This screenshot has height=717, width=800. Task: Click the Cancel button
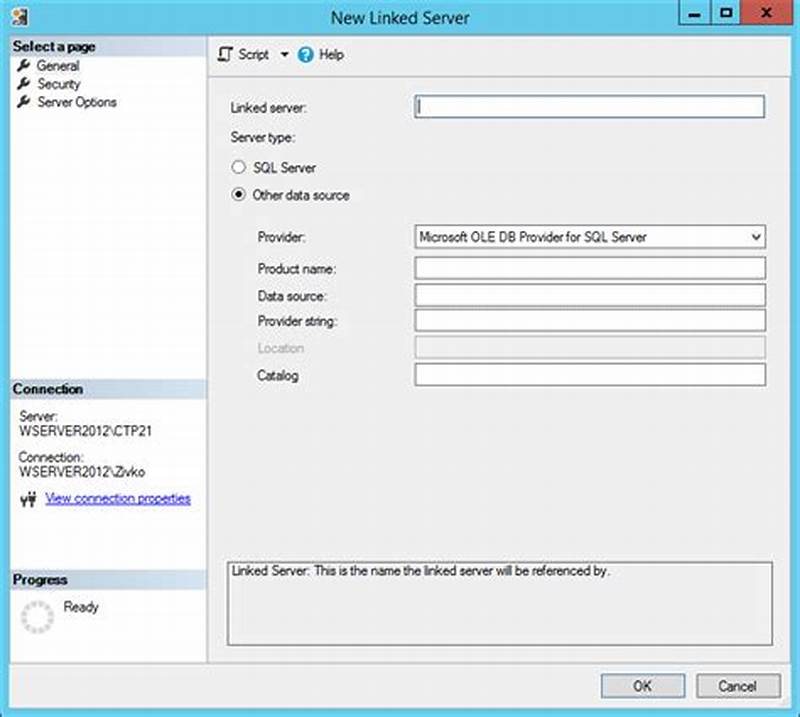point(738,686)
